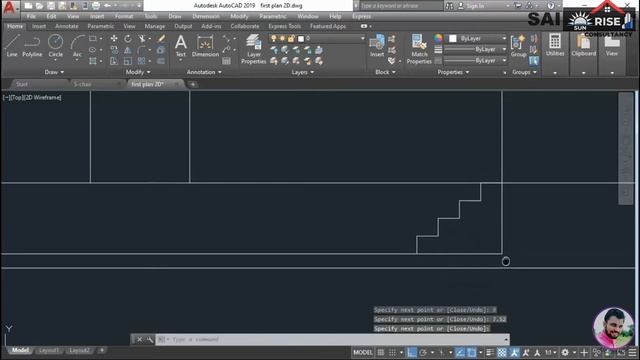Toggle transparency display in status bar
Viewport: 640px width, 360px height.
pos(502,352)
